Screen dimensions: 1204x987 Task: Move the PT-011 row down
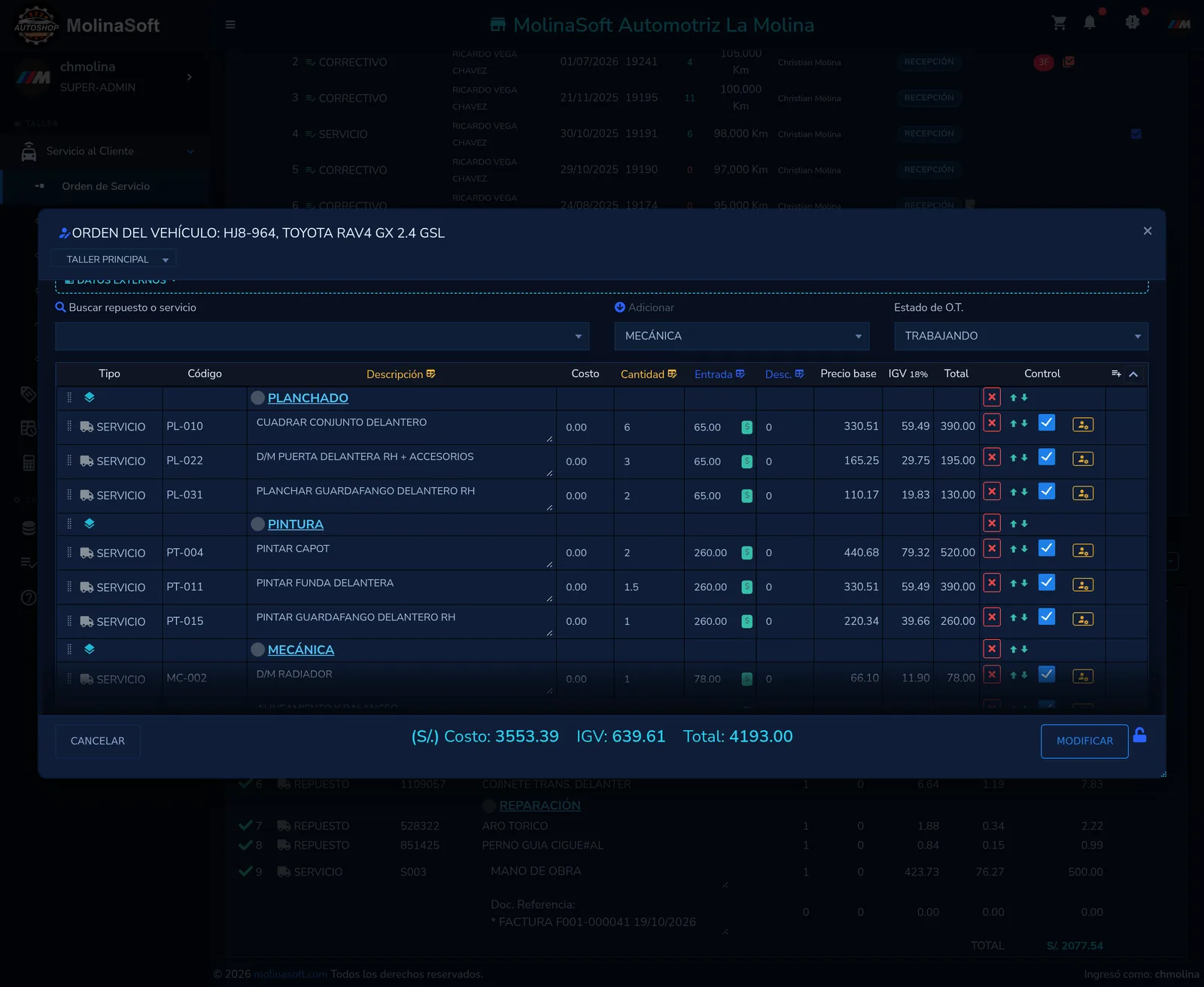point(1024,583)
